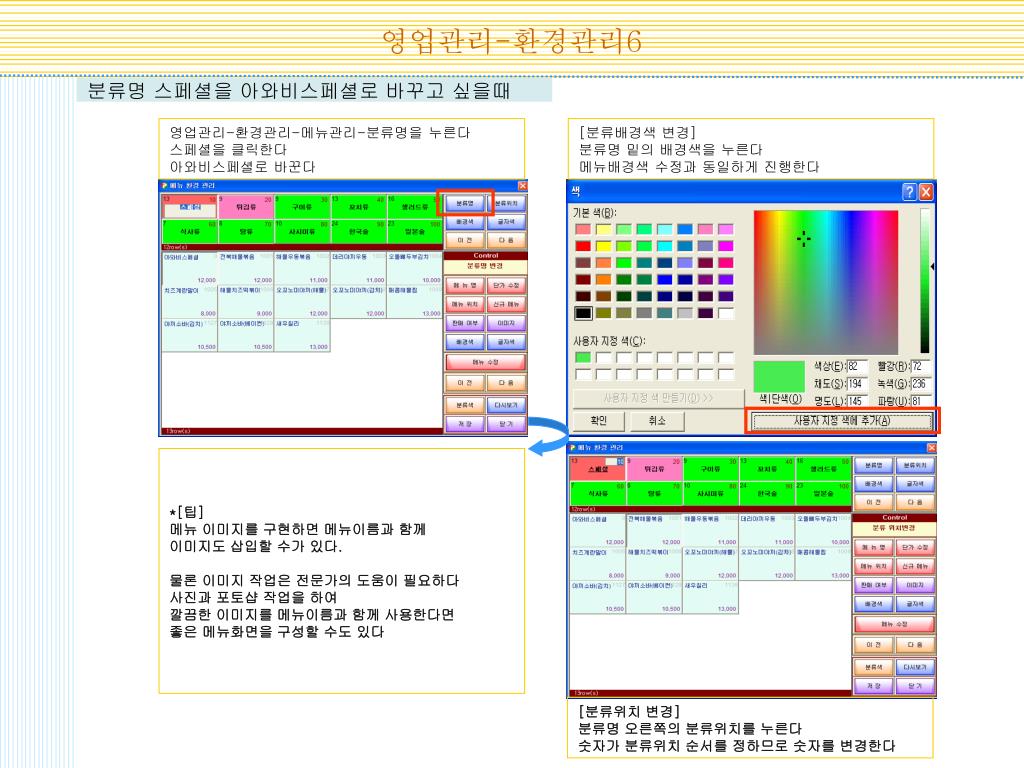The height and width of the screenshot is (768, 1024).
Task: Click 분류색 in the 분류 위치변경 window
Action: 873,667
